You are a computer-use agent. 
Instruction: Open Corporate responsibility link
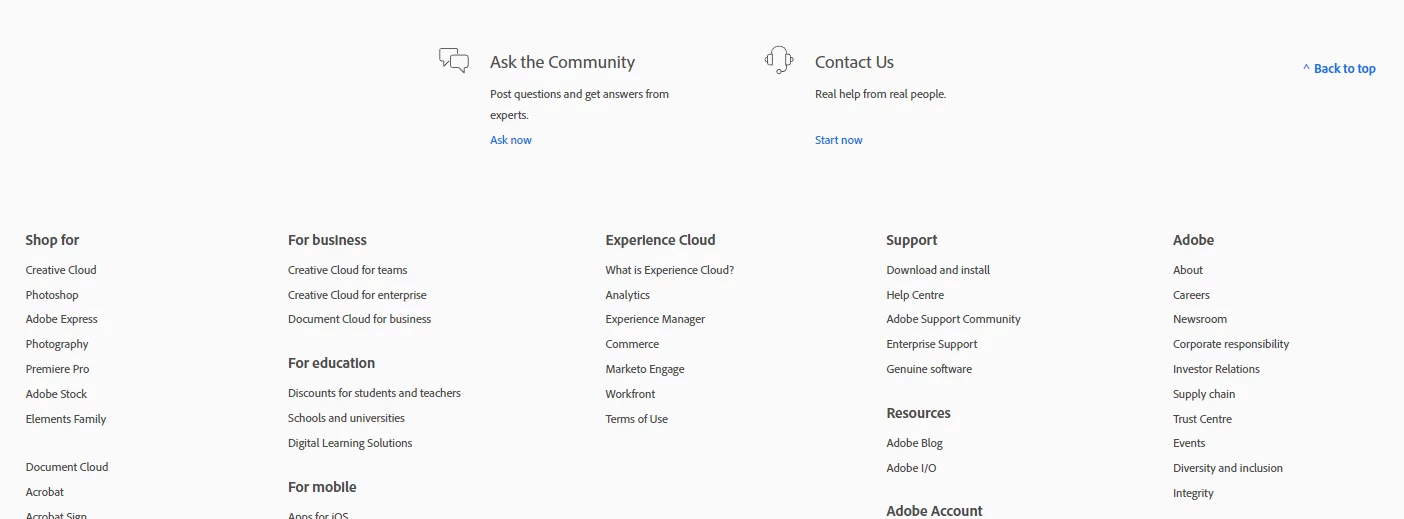pos(1231,344)
